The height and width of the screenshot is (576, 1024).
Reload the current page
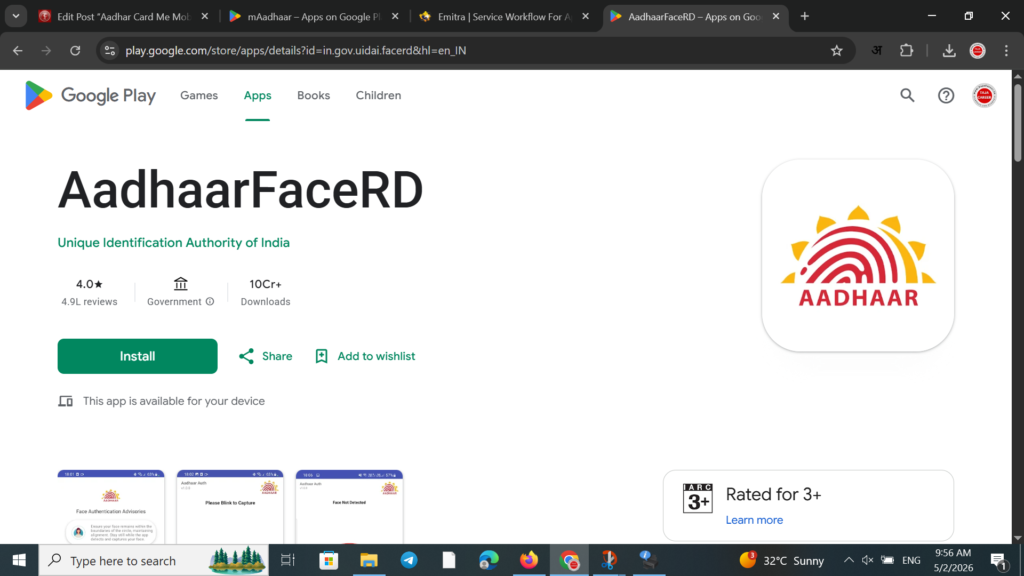click(75, 50)
